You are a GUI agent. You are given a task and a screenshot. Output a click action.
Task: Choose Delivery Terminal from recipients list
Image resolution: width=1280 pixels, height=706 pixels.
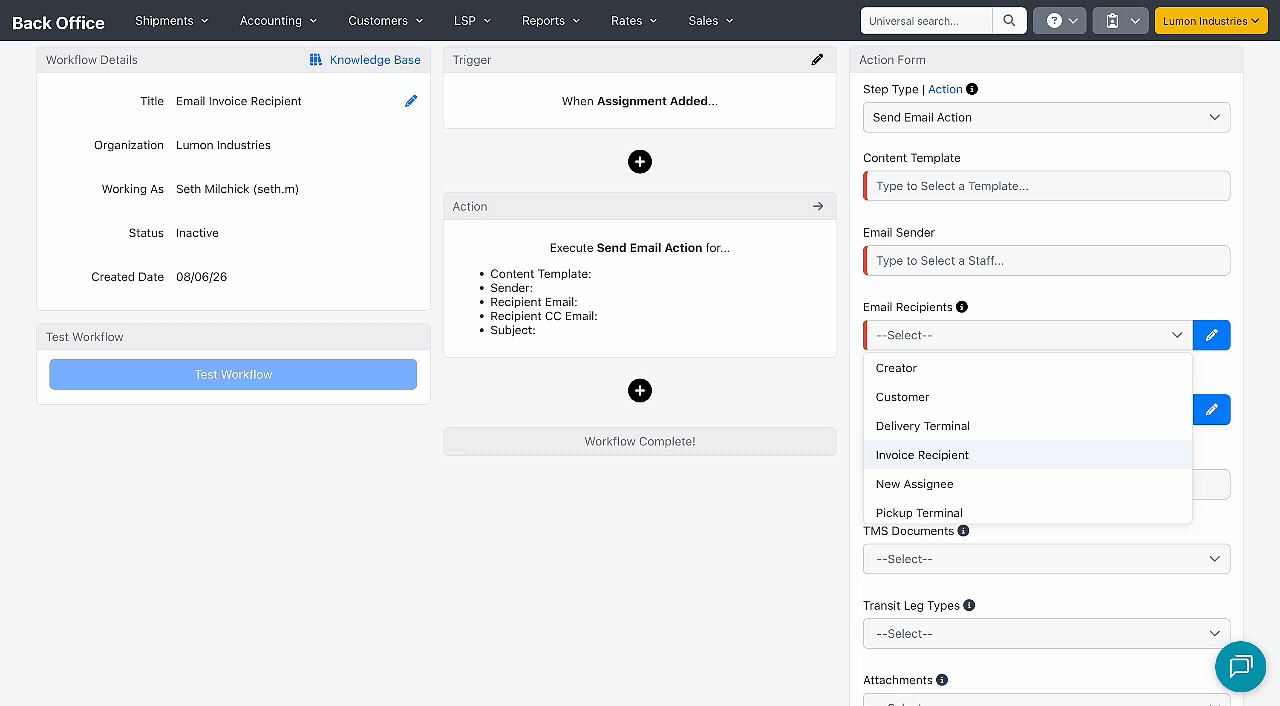(x=1028, y=426)
